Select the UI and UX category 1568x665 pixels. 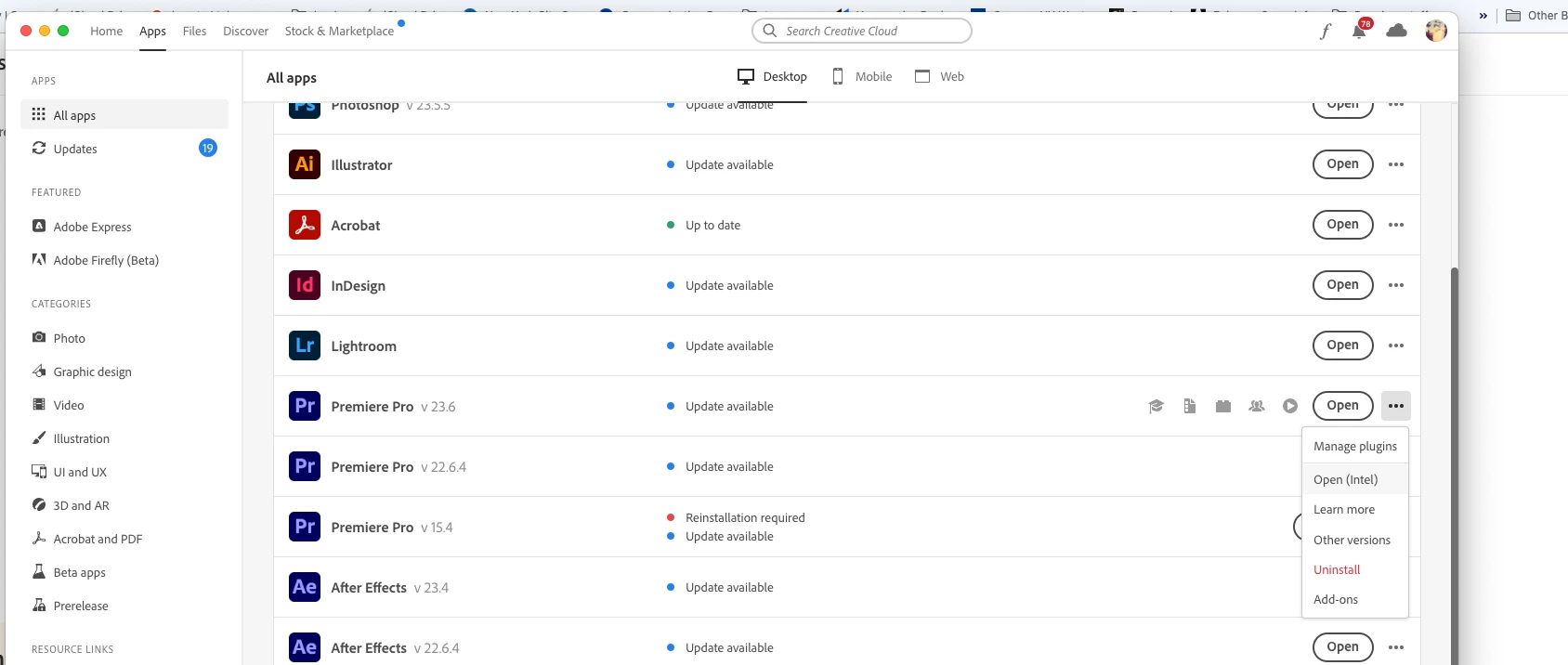coord(124,472)
